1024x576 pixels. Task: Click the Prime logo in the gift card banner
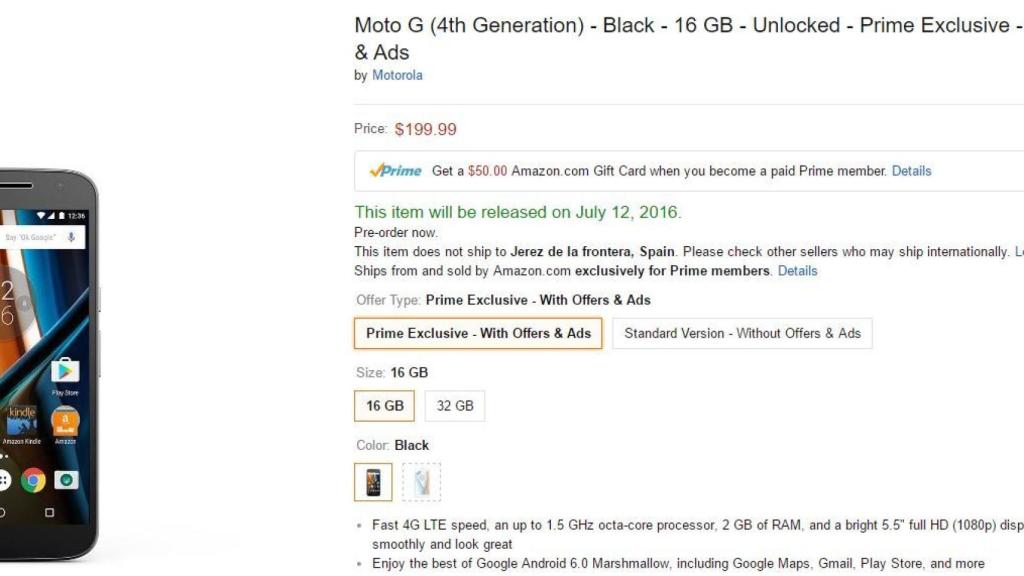[395, 171]
